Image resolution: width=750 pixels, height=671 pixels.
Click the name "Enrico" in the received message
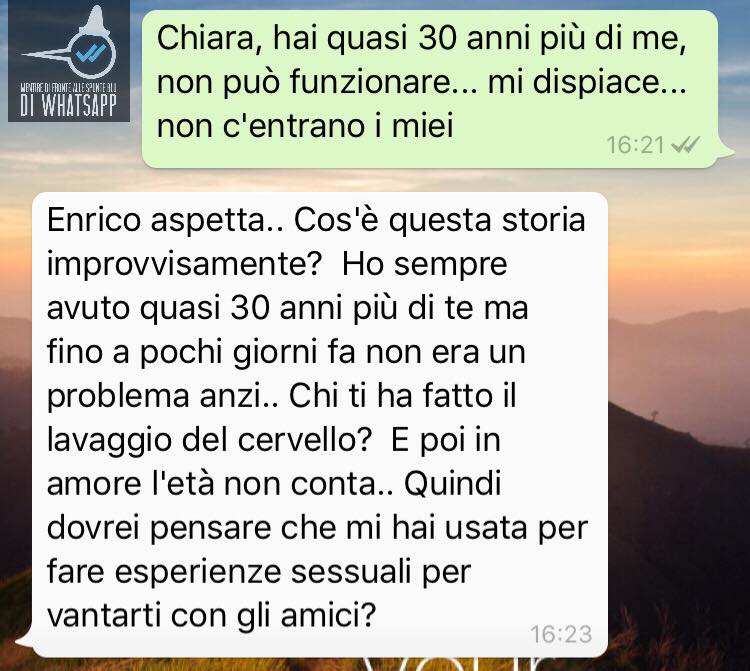pos(94,220)
